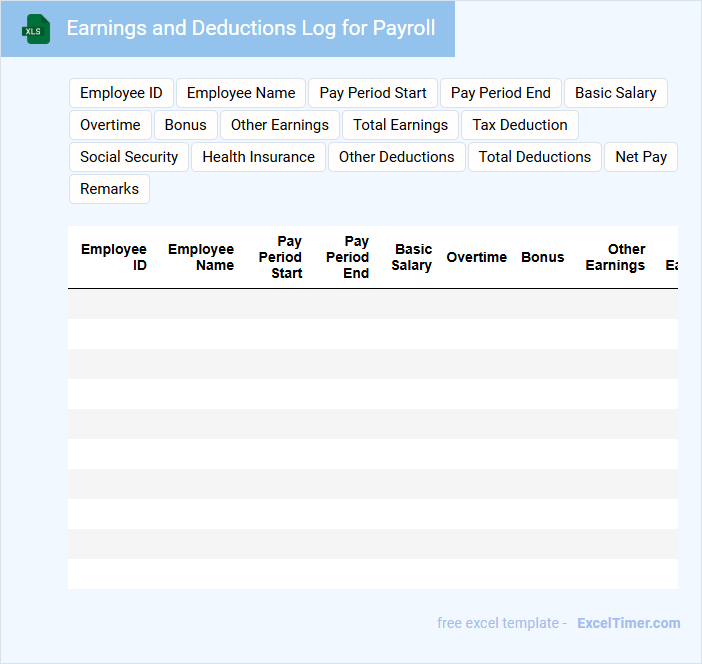Screen dimensions: 702x664
Task: Select the Health Insurance tag
Action: (258, 157)
